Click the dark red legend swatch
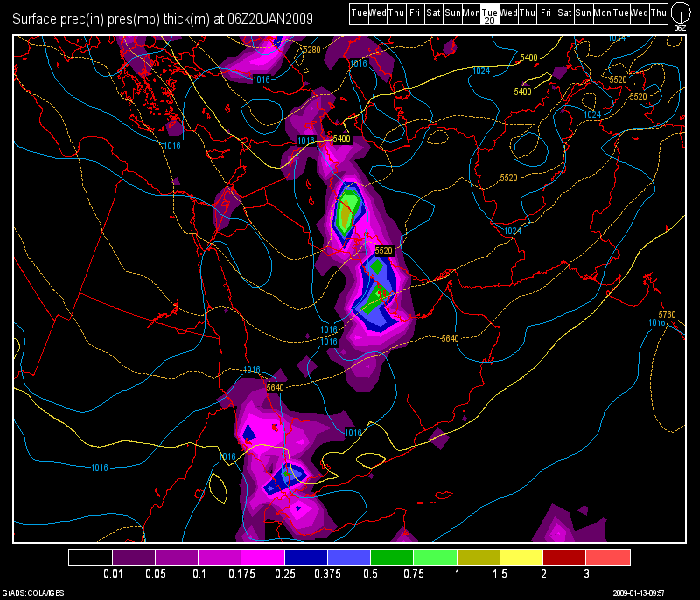This screenshot has height=600, width=700. (565, 557)
